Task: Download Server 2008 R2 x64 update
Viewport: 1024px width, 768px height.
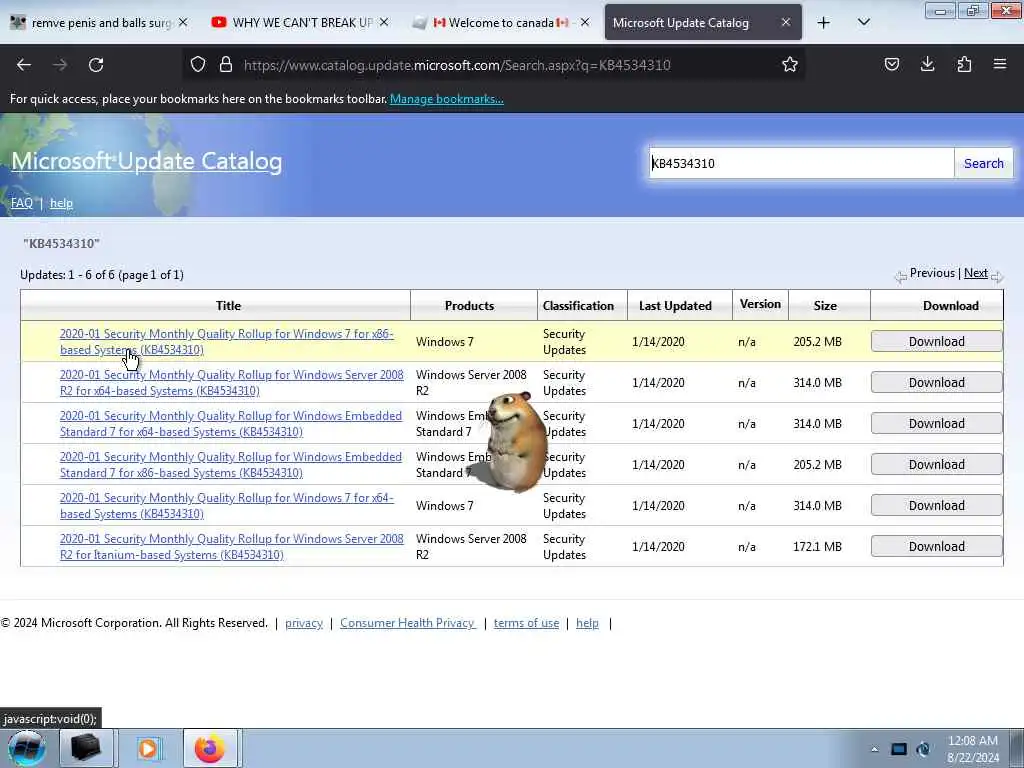Action: 936,383
